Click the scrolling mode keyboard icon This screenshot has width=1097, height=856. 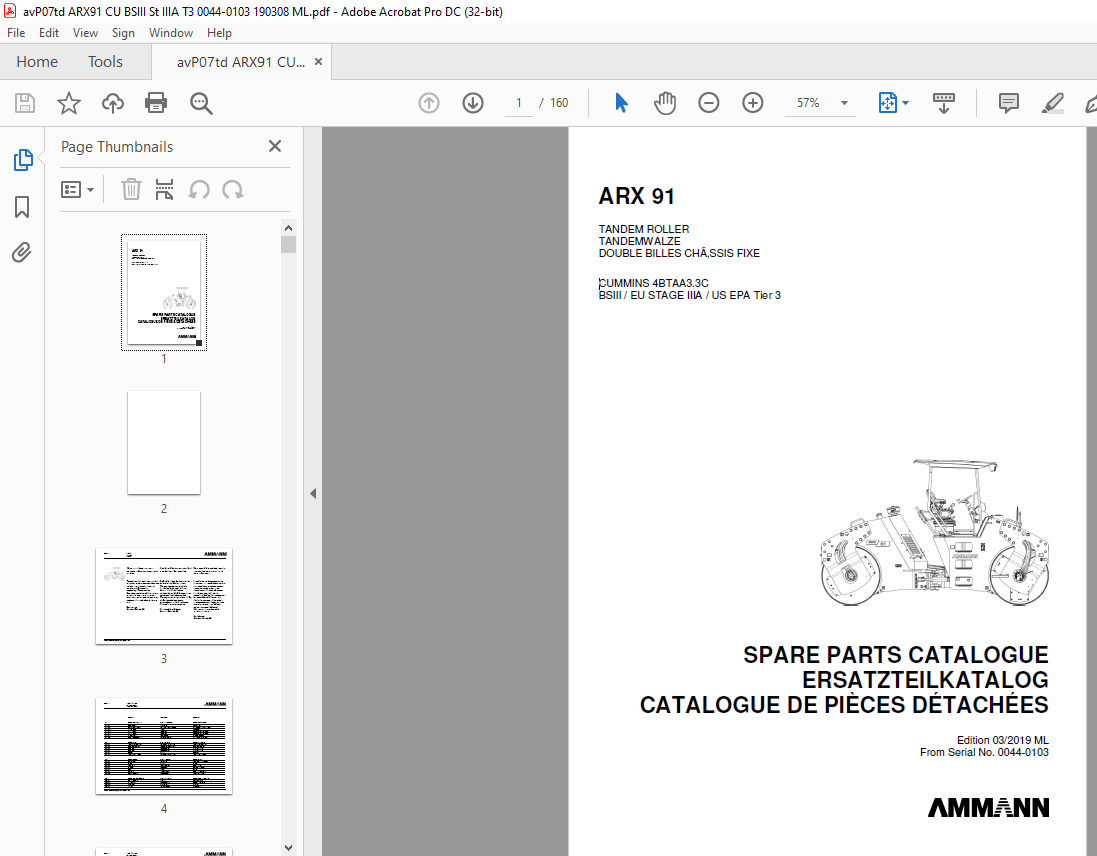tap(944, 104)
